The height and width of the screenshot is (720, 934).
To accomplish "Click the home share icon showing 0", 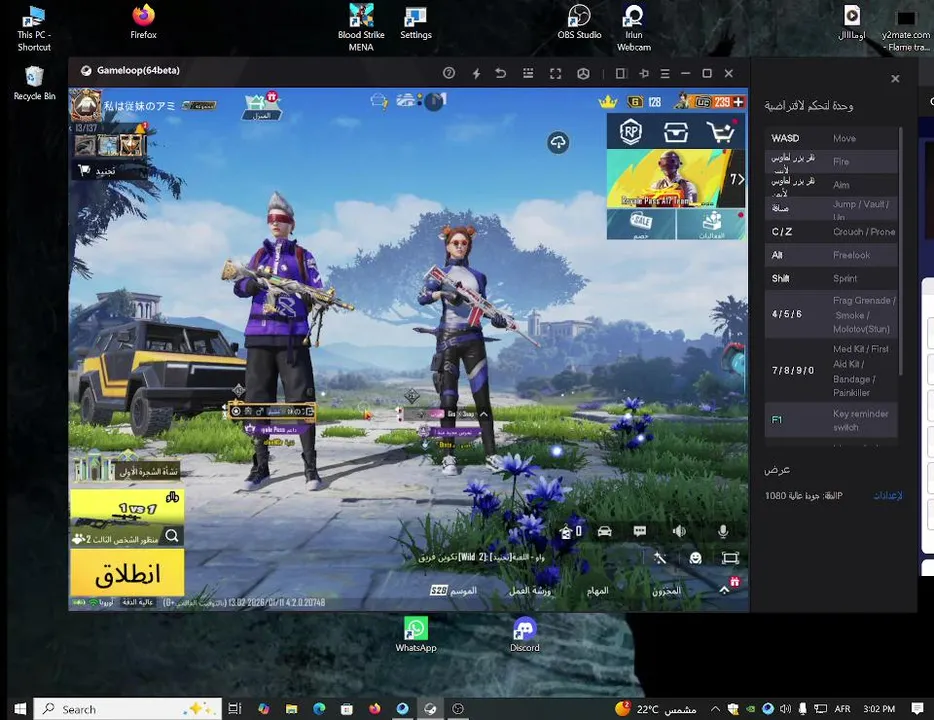I will click(570, 531).
